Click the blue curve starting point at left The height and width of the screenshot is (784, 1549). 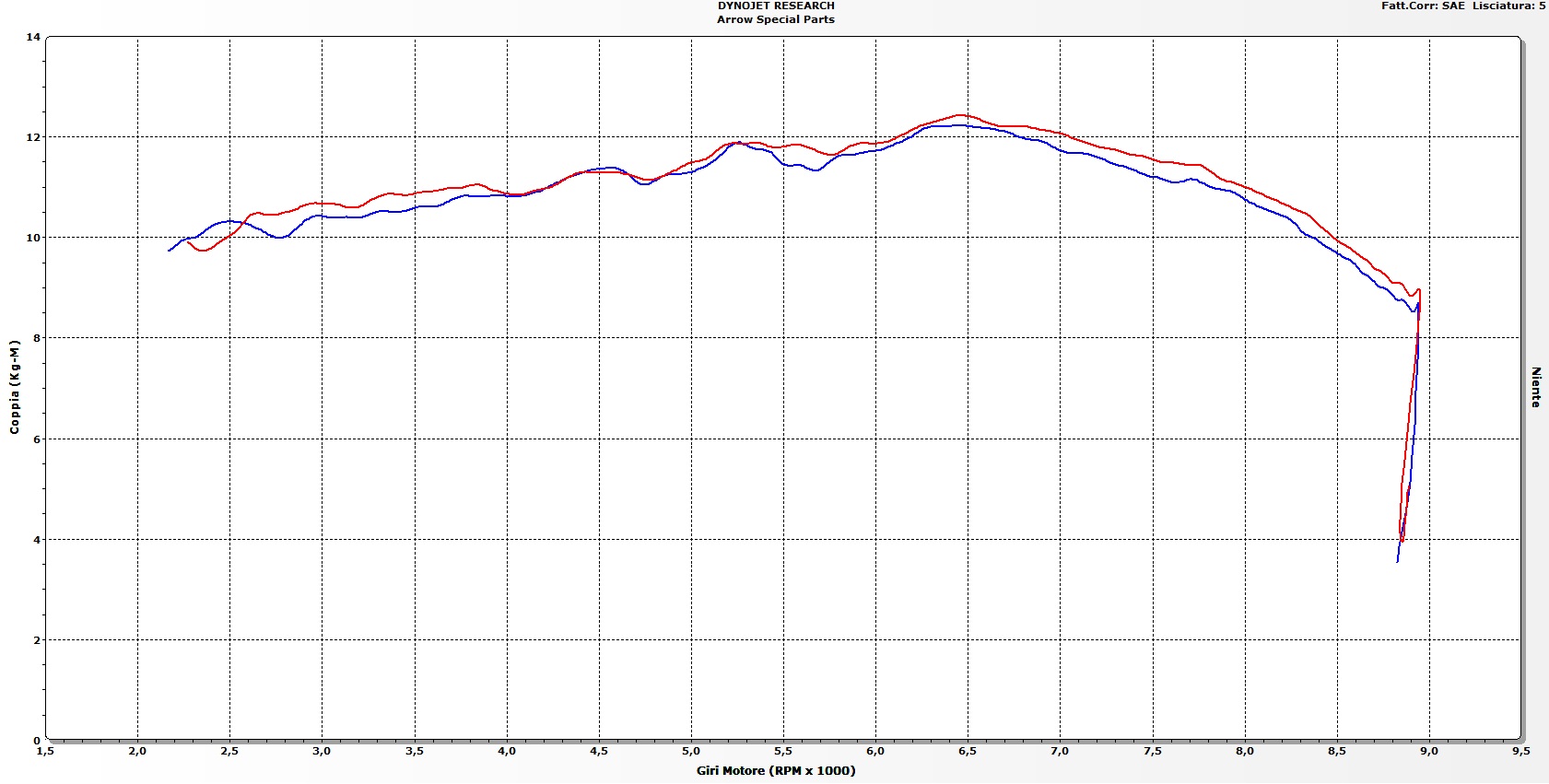[170, 250]
